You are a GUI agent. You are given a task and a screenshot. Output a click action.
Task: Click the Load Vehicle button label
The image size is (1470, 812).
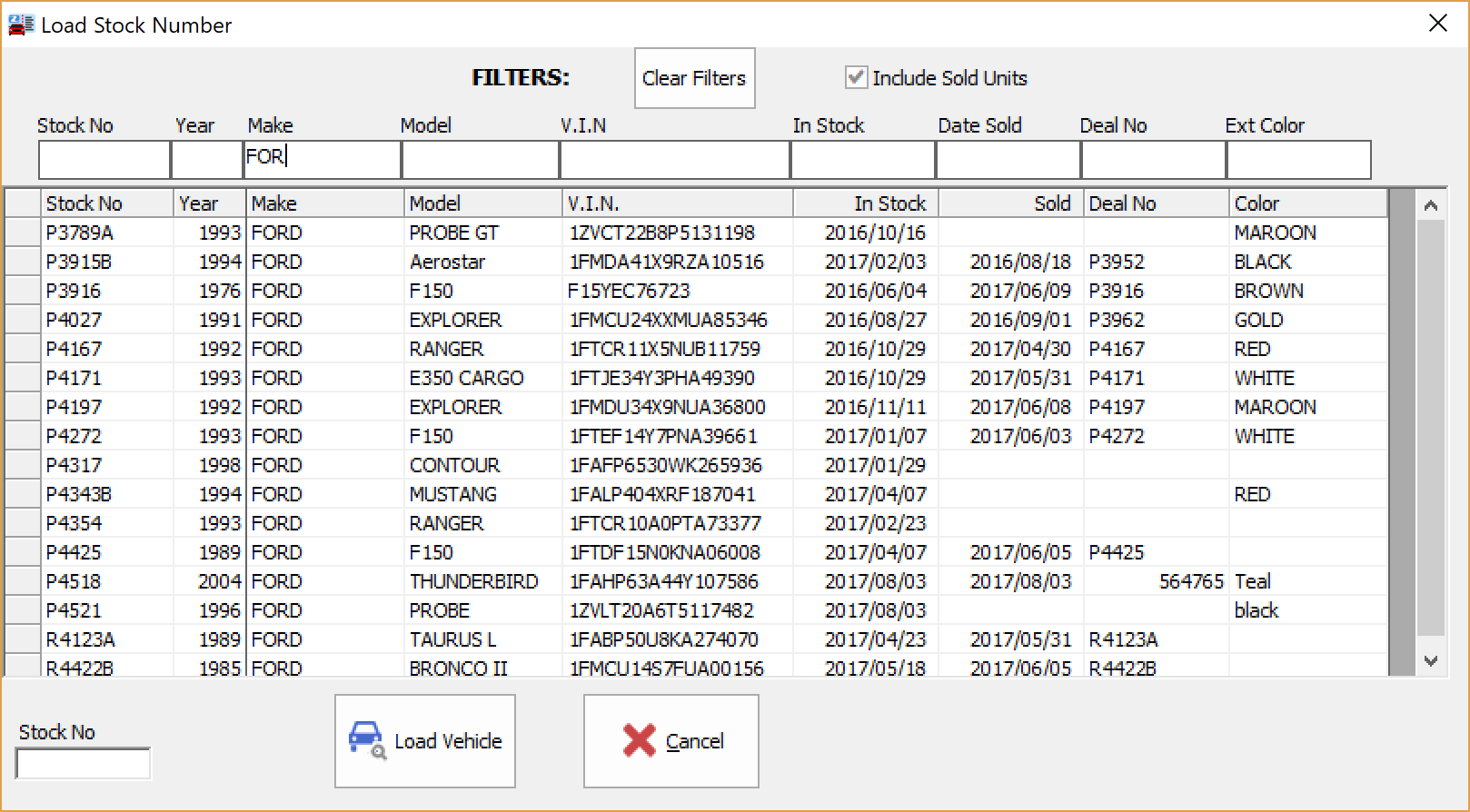(448, 741)
